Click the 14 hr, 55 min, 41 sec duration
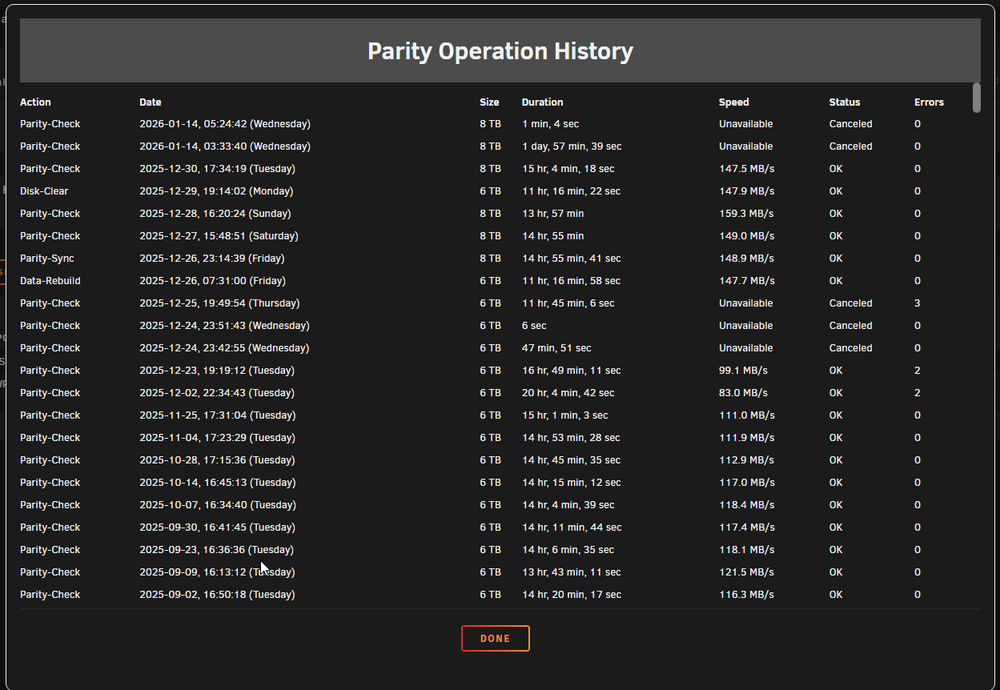Viewport: 1000px width, 690px height. coord(571,258)
